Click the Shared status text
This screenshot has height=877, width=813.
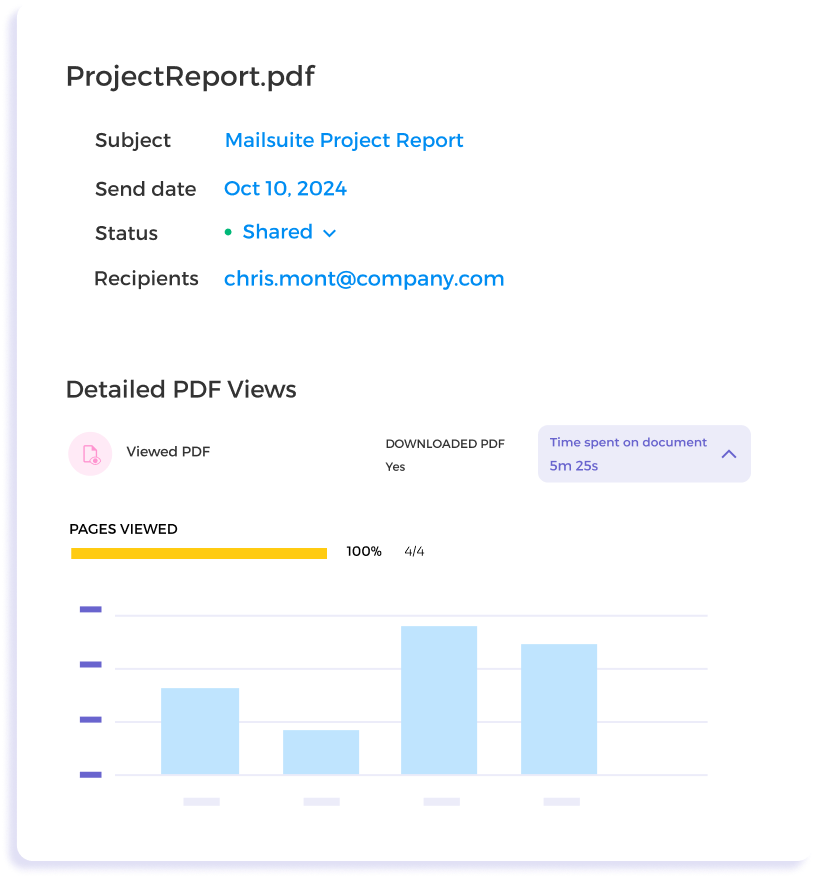point(277,232)
